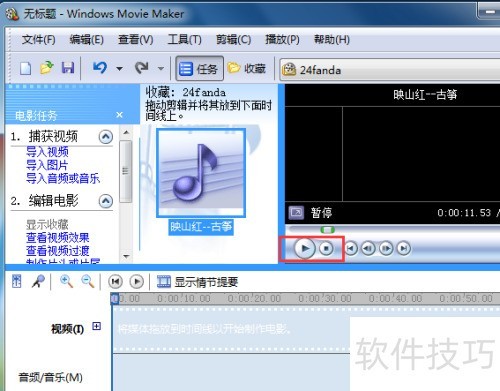Open the 帮助(H) menu
500x391 pixels.
tap(332, 40)
